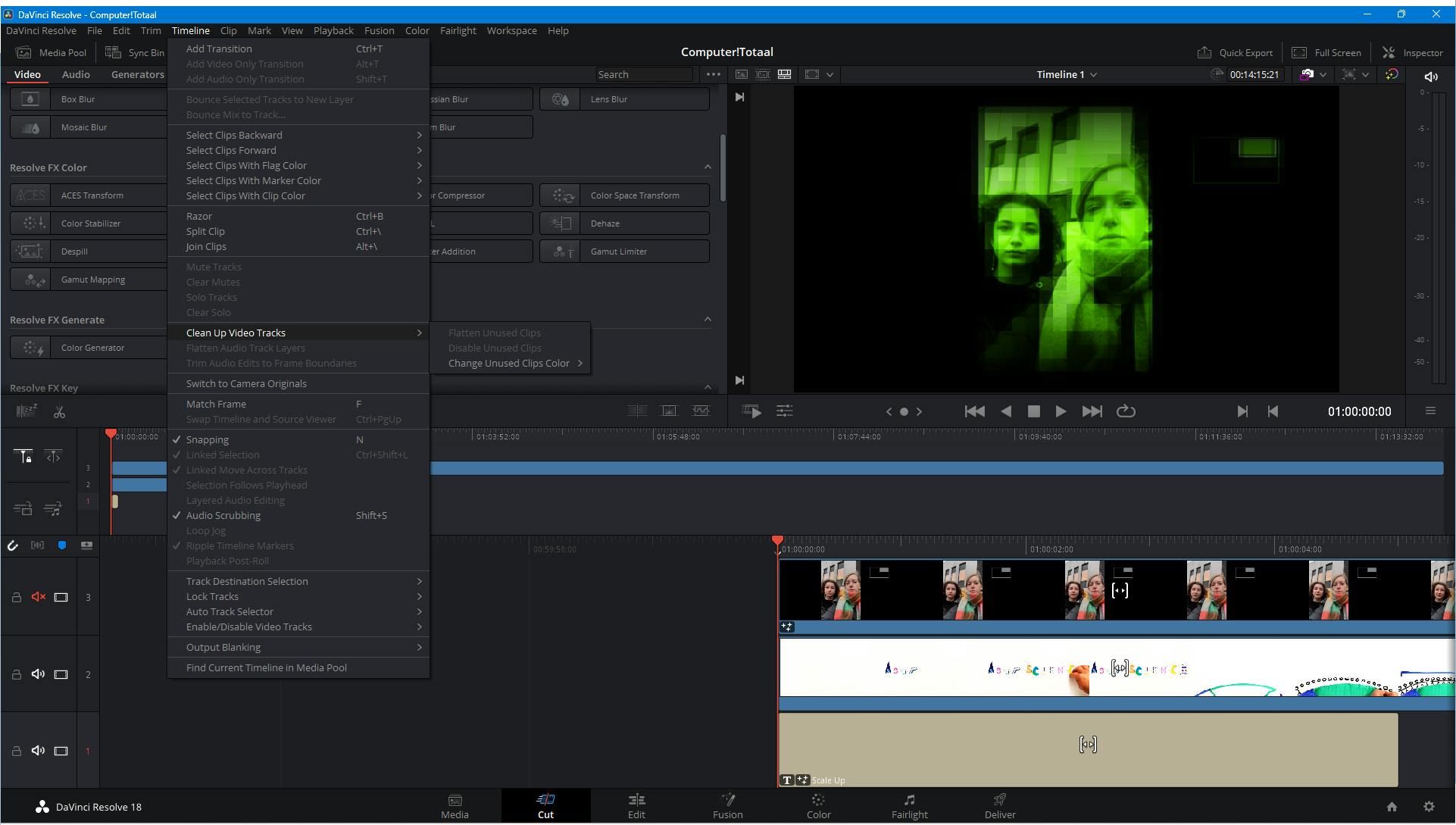The width and height of the screenshot is (1456, 825).
Task: Unmute audio on track 3
Action: (38, 598)
